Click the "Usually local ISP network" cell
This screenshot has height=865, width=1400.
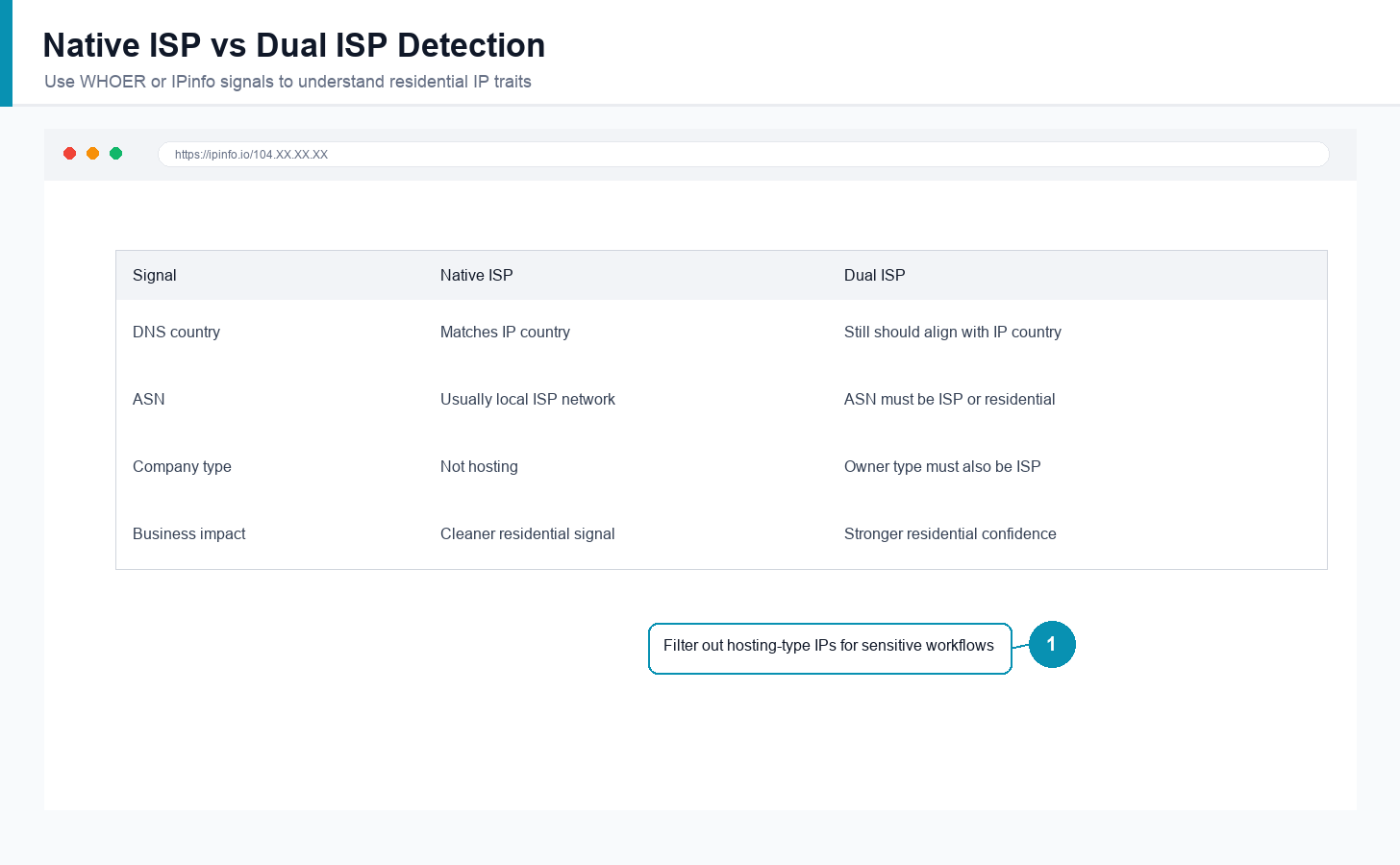point(528,399)
